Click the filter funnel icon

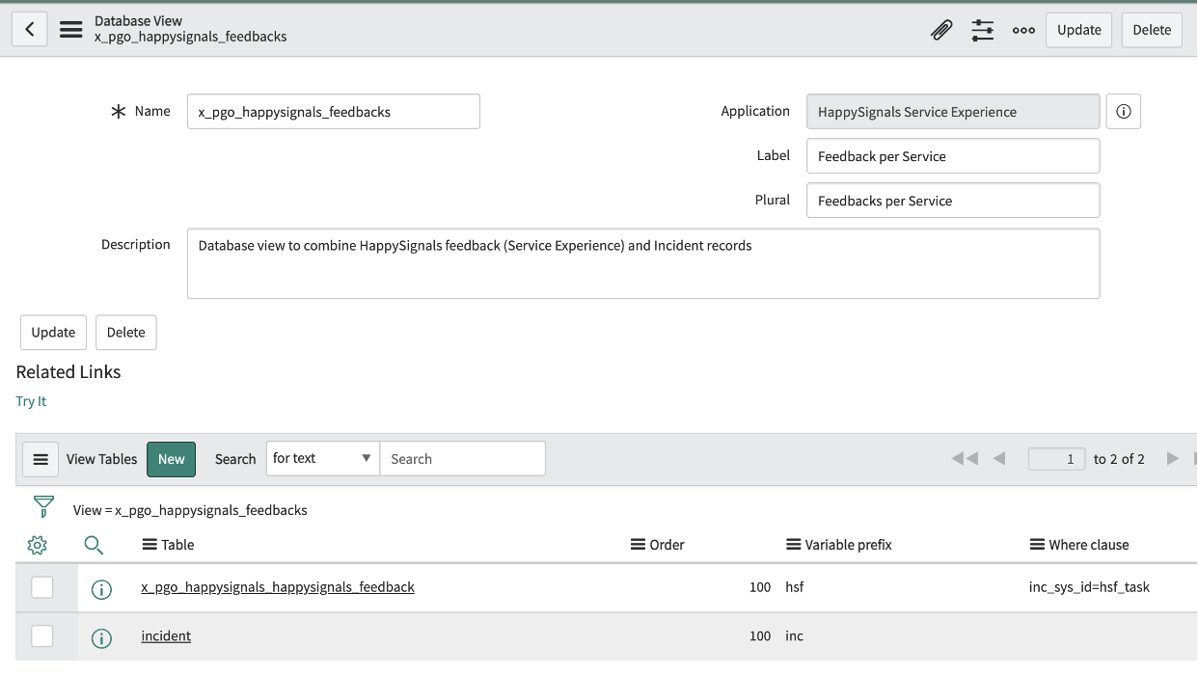[x=44, y=506]
